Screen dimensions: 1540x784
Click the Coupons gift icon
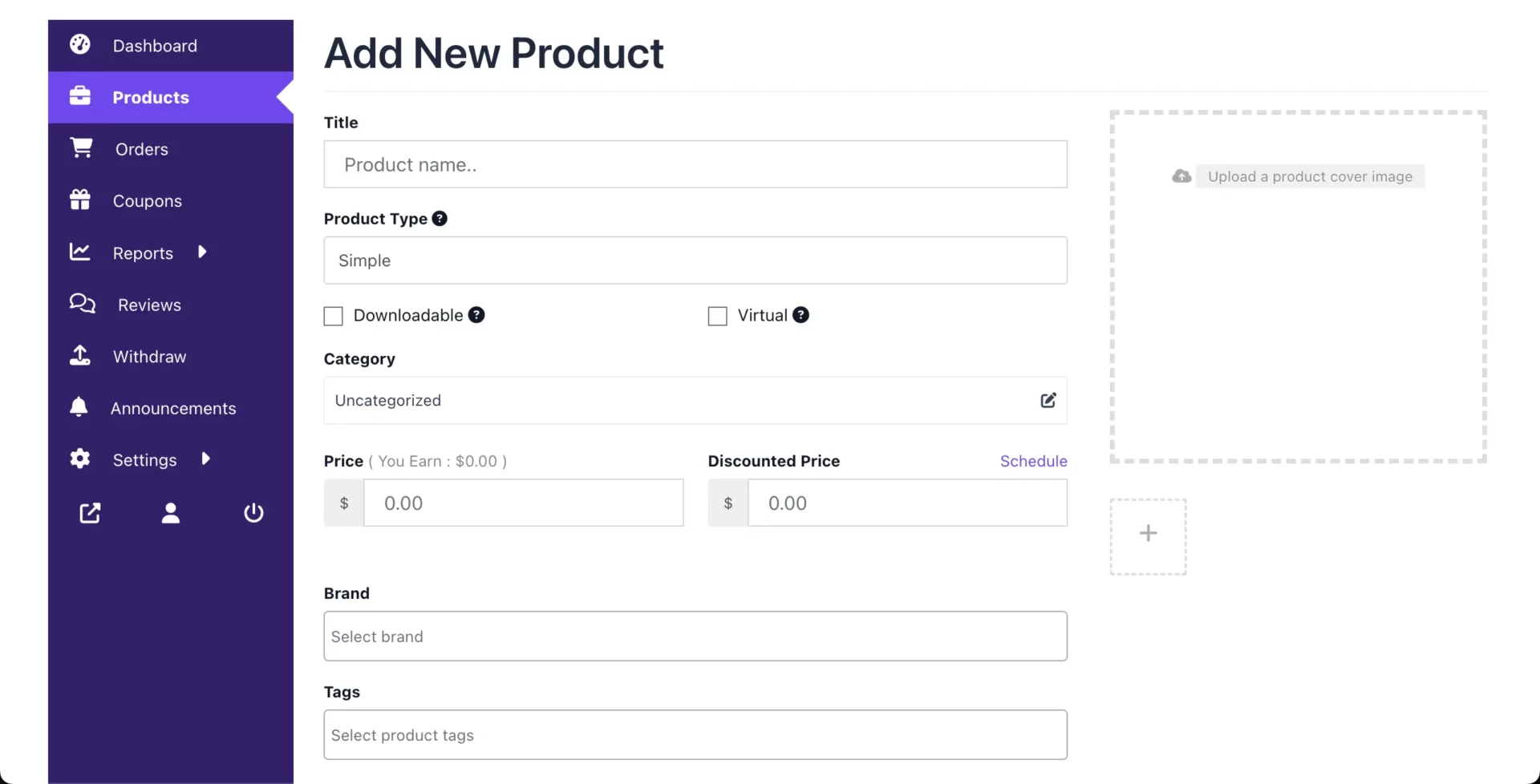point(80,200)
